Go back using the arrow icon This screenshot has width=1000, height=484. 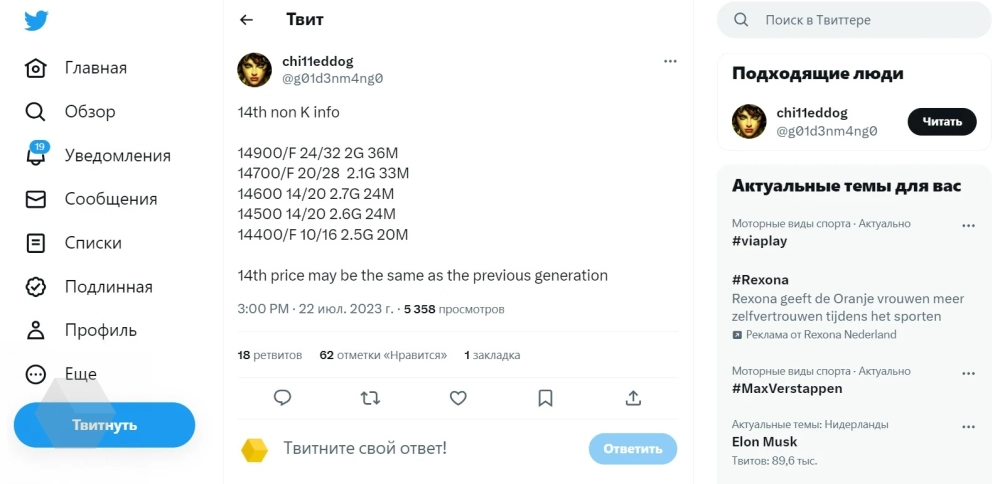pyautogui.click(x=247, y=20)
